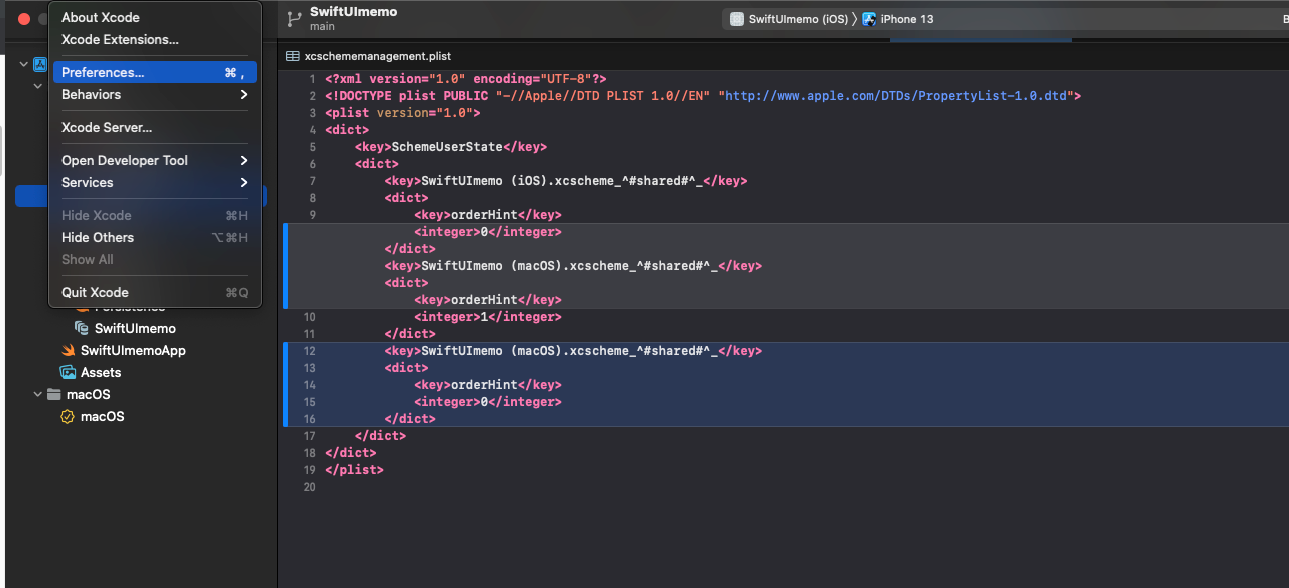Select macOS folder in navigator
Viewport: 1289px width, 588px height.
coord(88,394)
